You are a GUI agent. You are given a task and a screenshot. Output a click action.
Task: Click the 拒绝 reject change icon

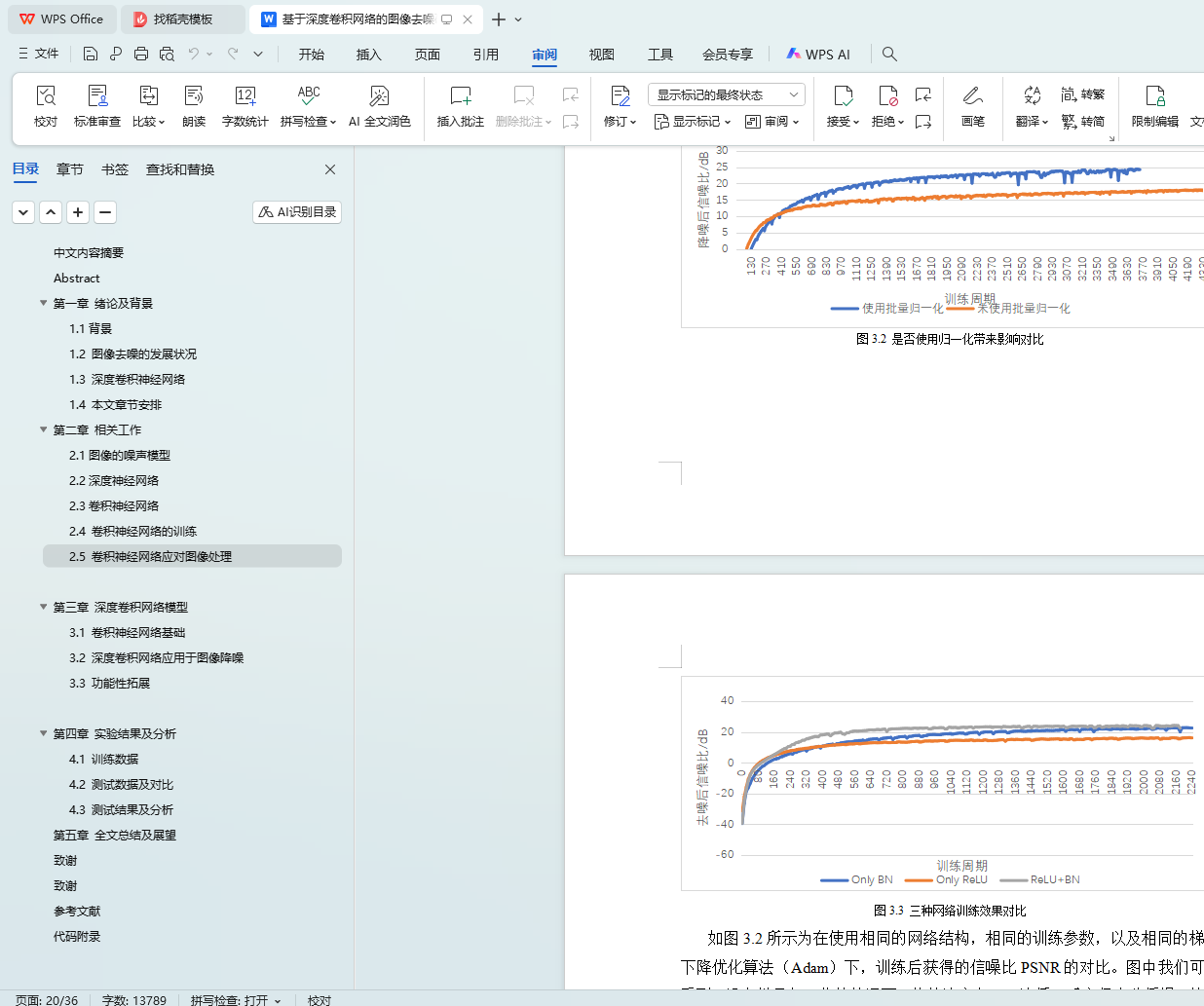887,95
